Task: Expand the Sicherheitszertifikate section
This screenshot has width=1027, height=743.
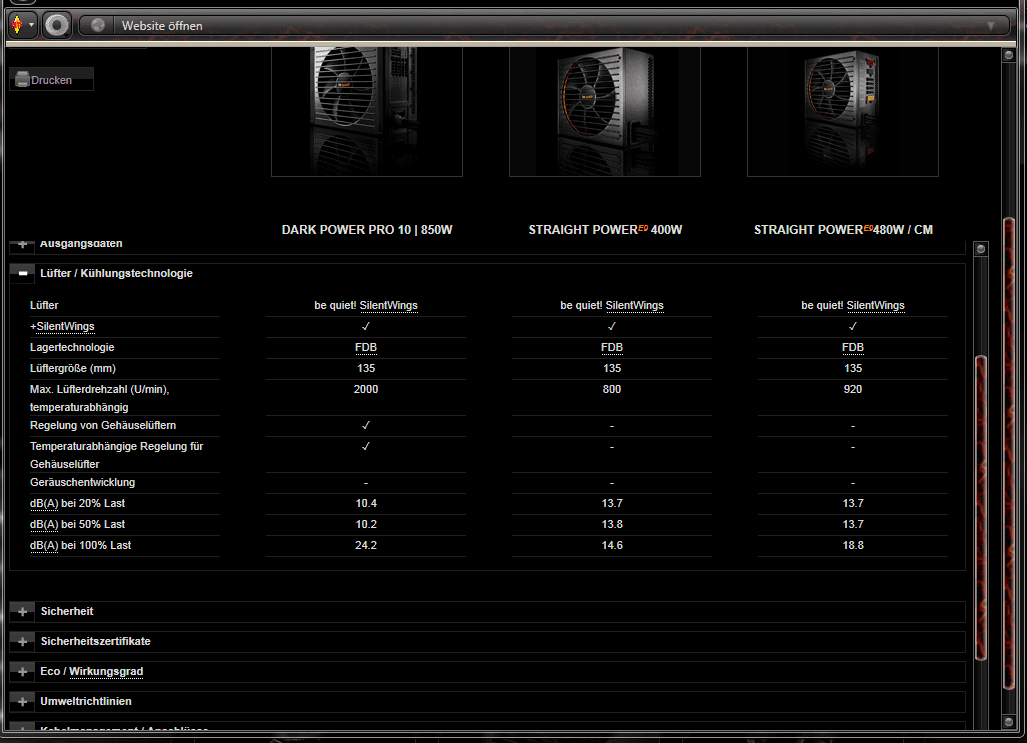Action: point(23,641)
